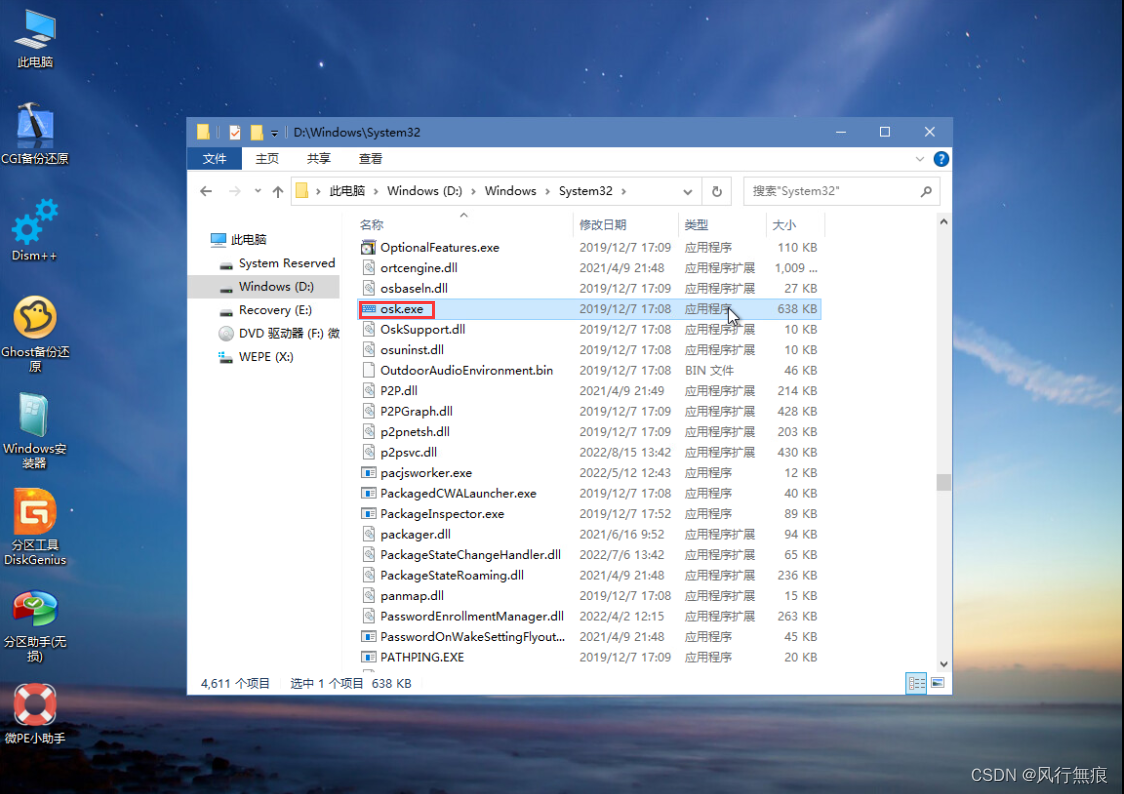
Task: Go back with the left arrow
Action: (x=206, y=191)
